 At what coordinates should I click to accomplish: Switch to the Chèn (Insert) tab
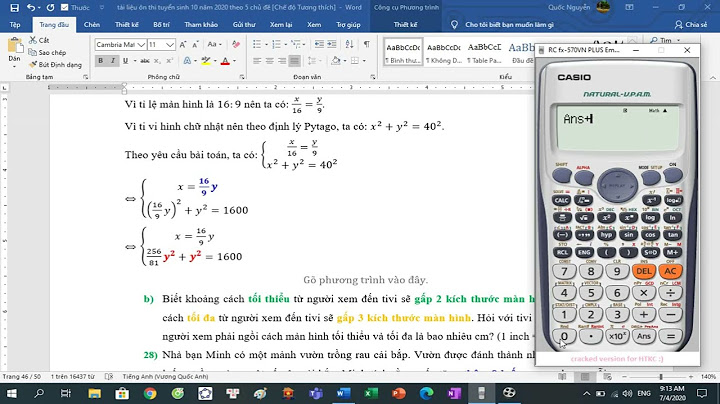(92, 24)
